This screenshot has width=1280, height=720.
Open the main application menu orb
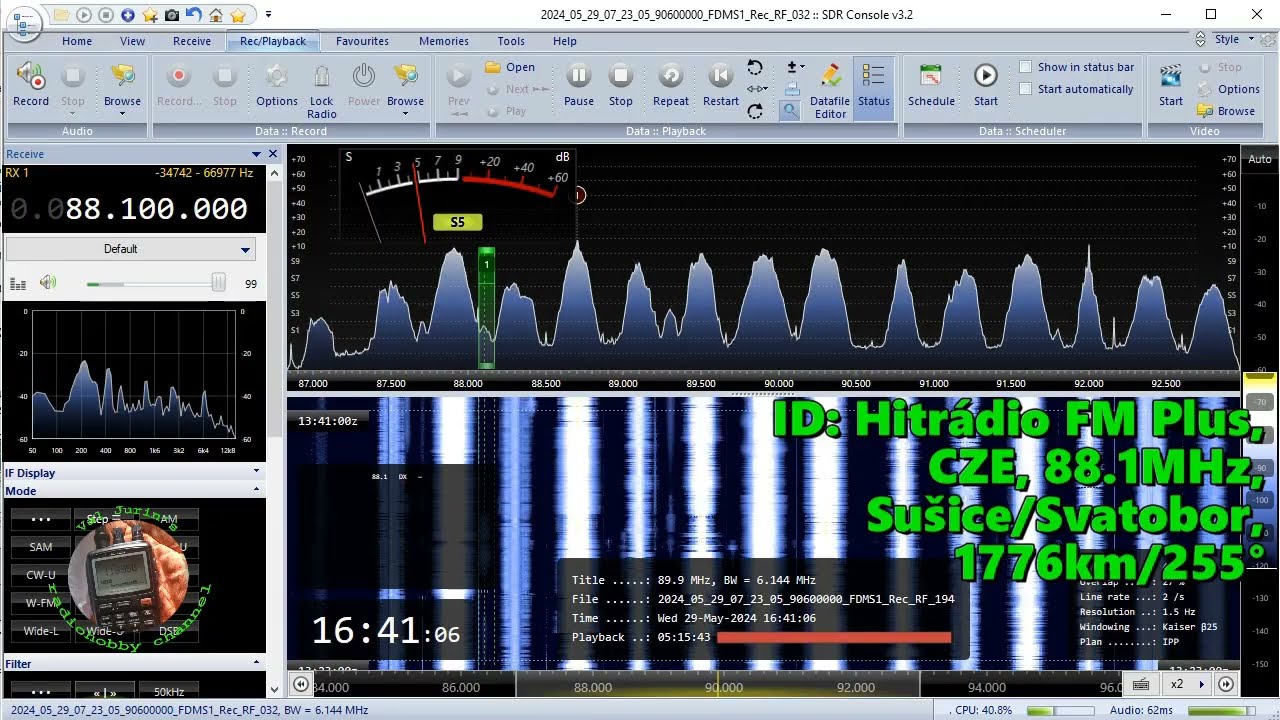tap(22, 22)
